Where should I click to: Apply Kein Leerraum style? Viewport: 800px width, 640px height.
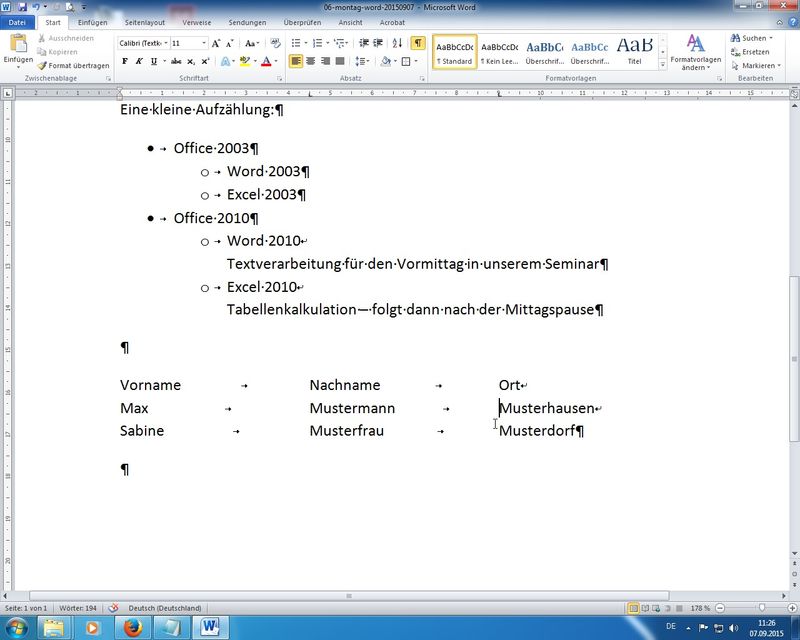[499, 52]
